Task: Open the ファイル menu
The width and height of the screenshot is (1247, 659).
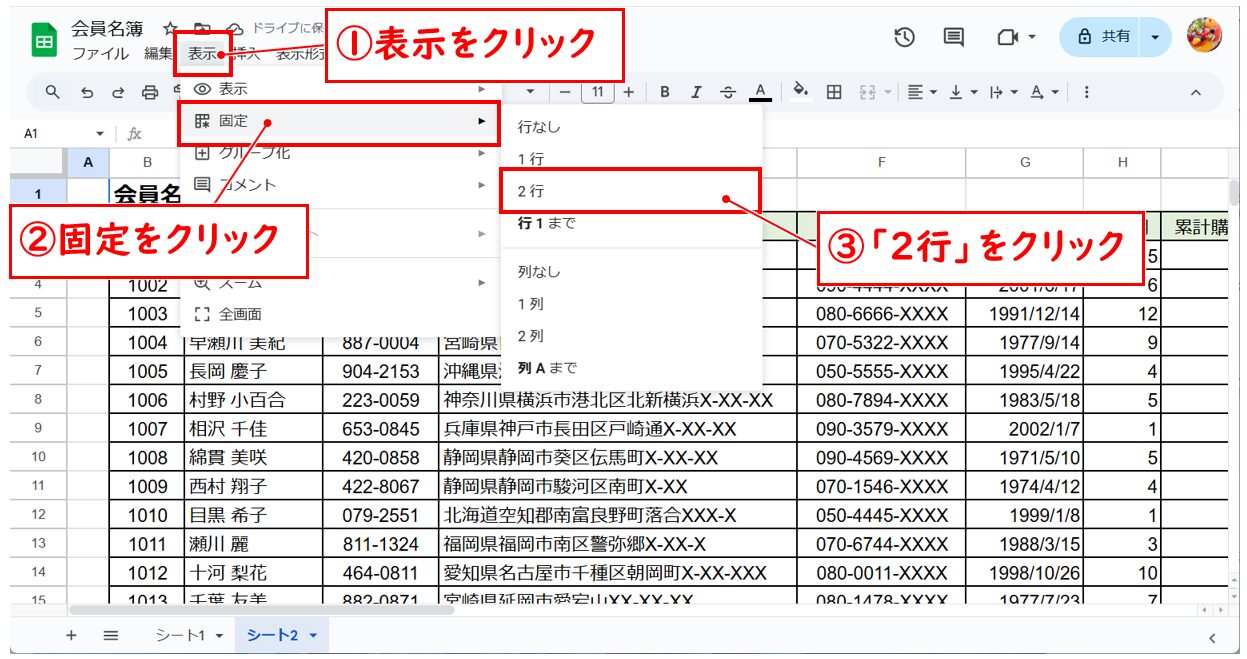Action: (x=100, y=54)
